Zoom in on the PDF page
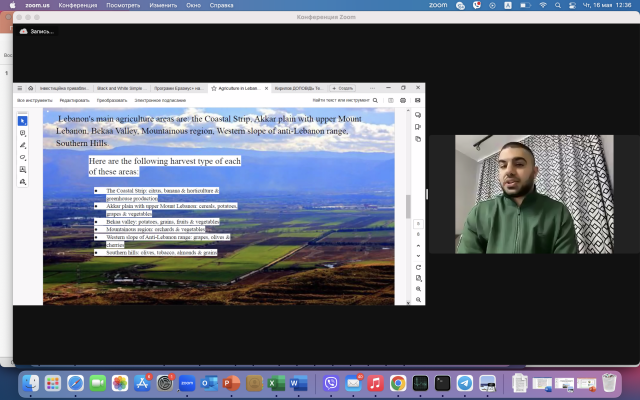The width and height of the screenshot is (640, 400). tap(418, 289)
